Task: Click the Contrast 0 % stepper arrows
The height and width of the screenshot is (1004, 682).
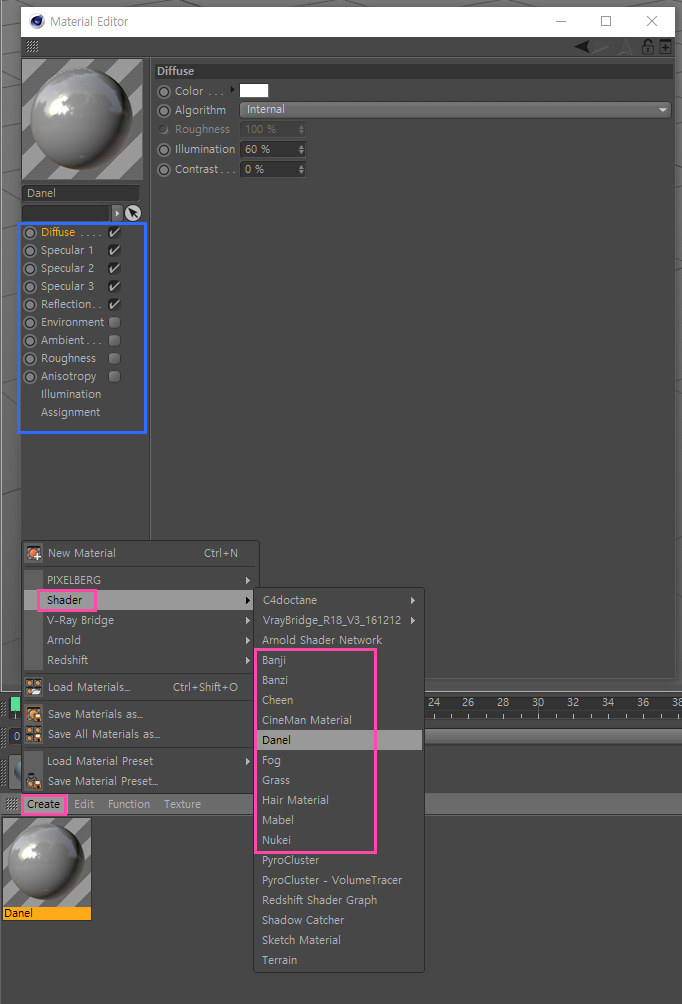Action: pos(301,170)
